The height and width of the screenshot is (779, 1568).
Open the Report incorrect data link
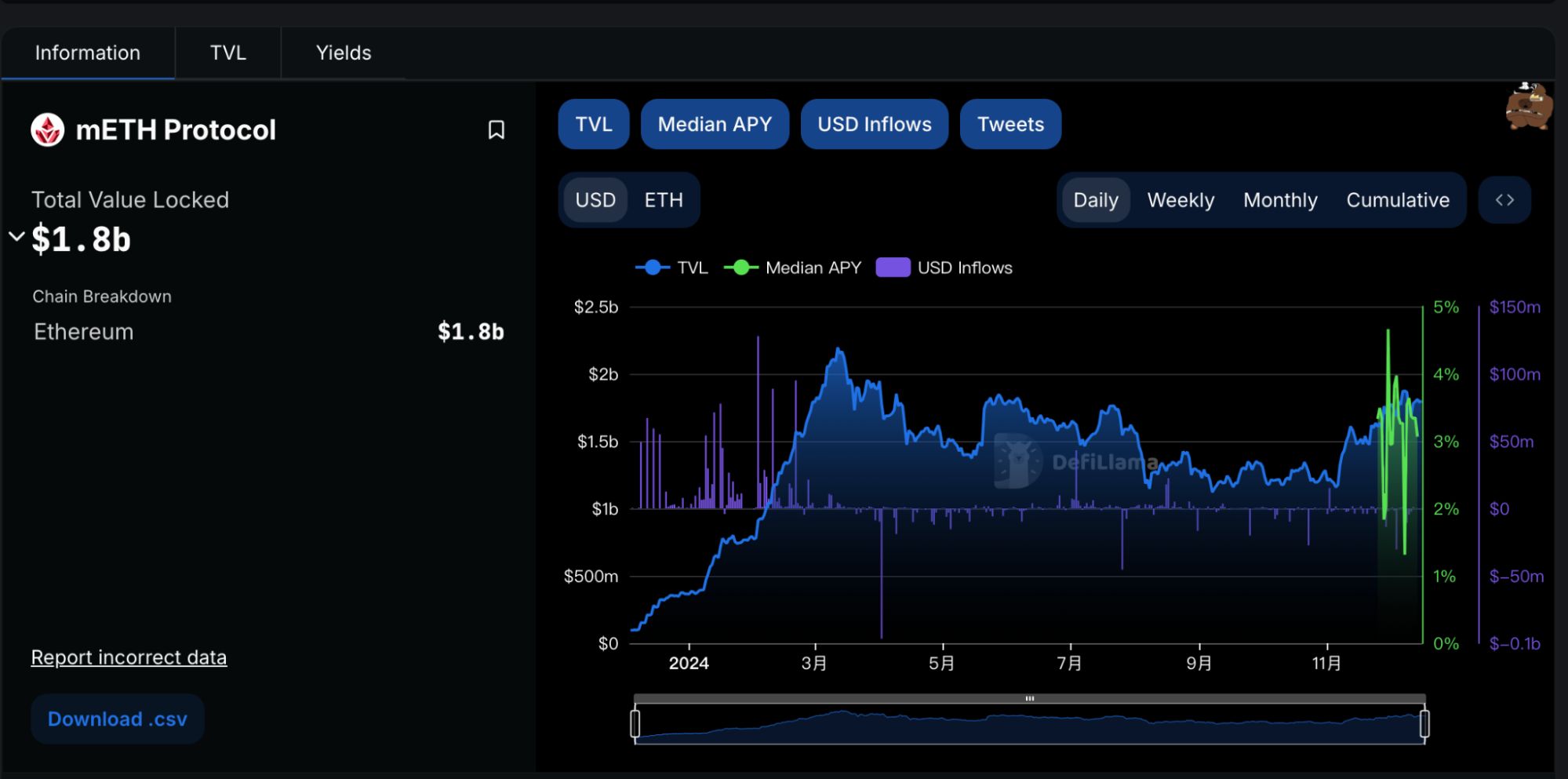pos(129,657)
